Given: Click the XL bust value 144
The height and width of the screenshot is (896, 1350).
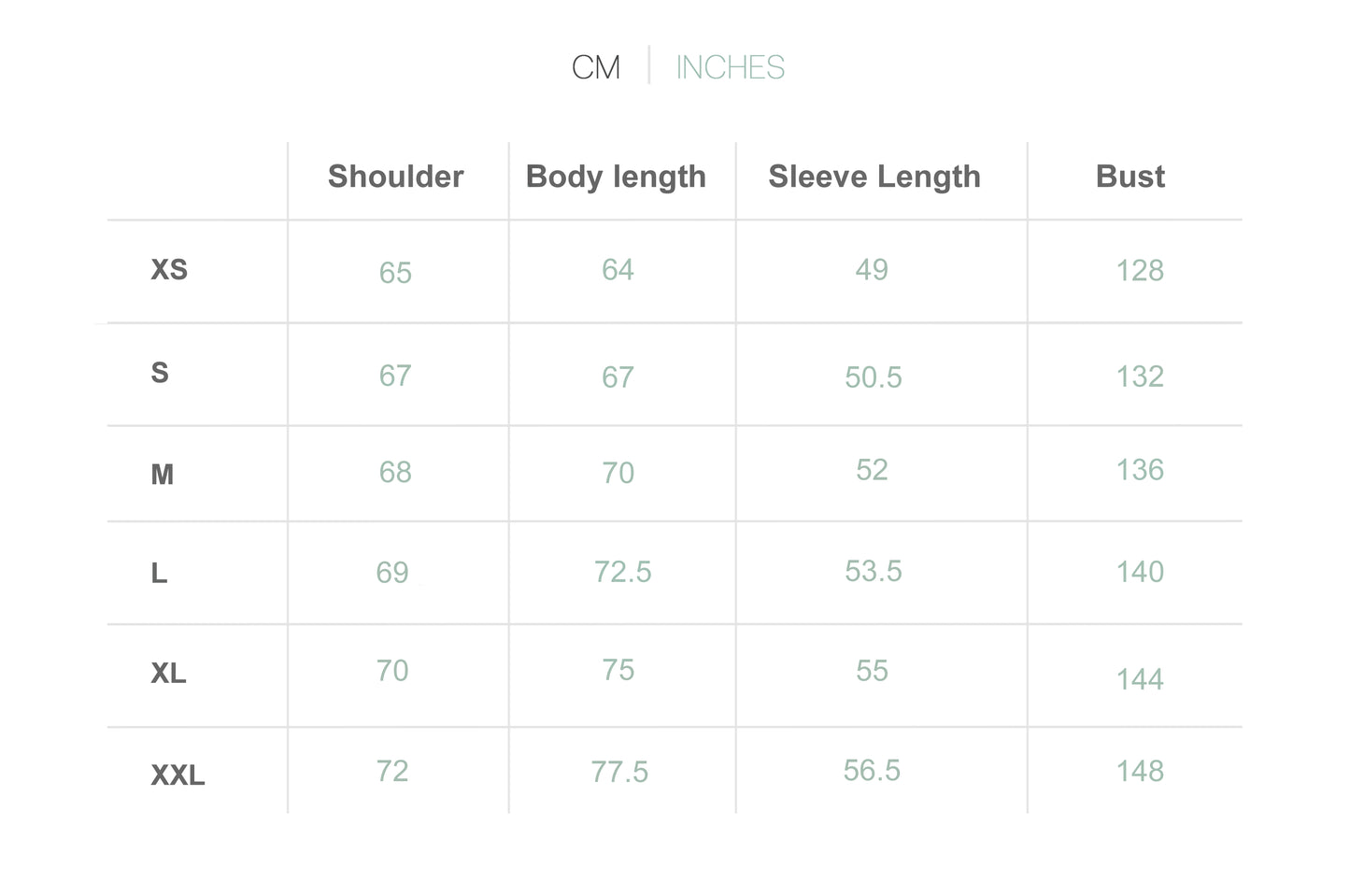Looking at the screenshot, I should (1140, 679).
